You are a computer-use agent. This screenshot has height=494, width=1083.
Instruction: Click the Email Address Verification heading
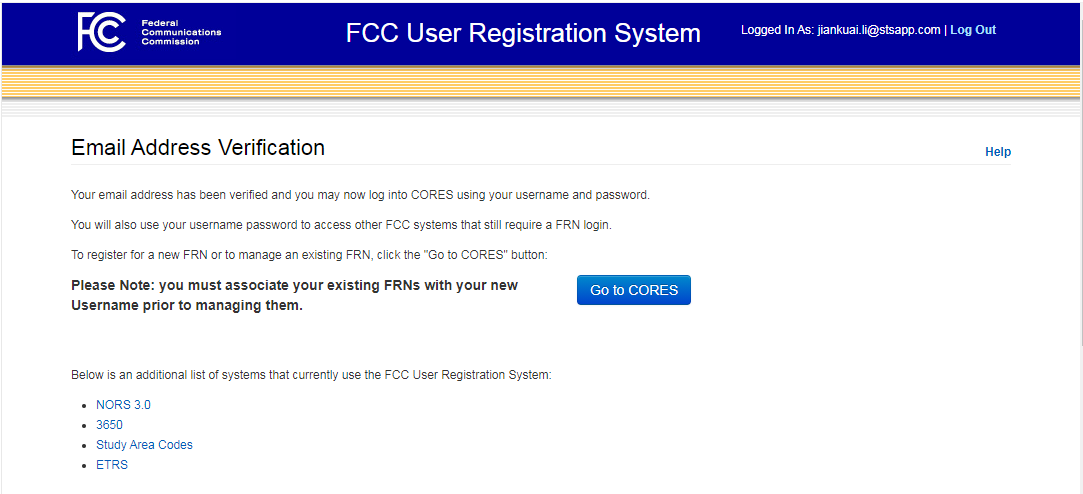(x=198, y=147)
